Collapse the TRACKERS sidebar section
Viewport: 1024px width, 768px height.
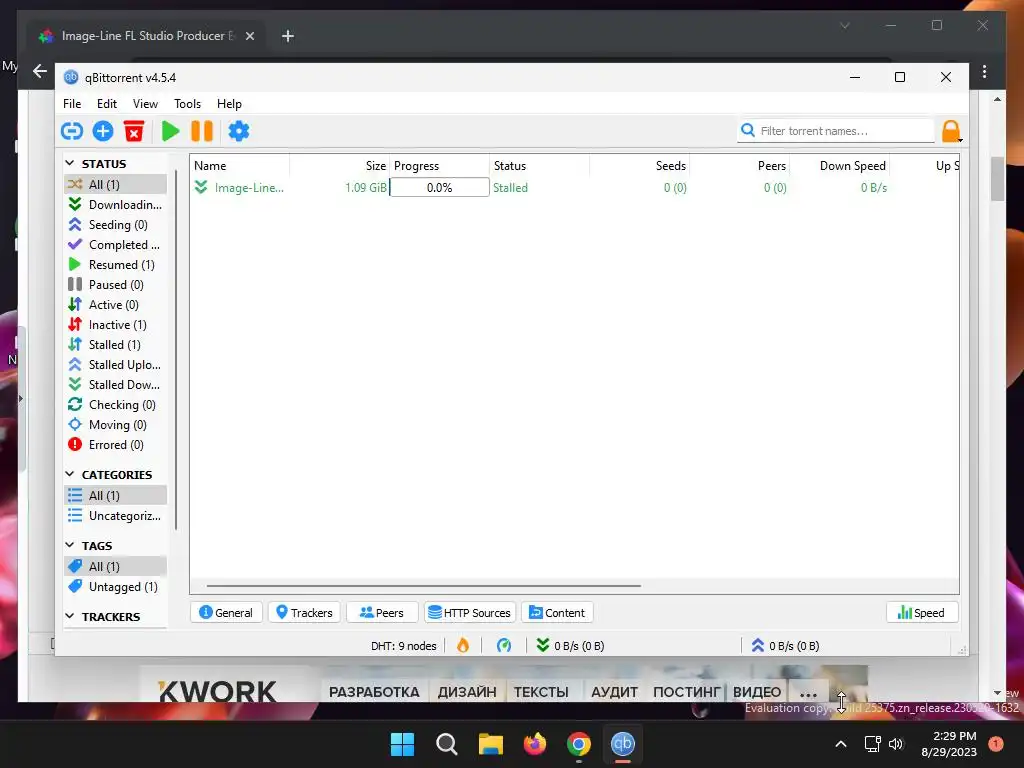(x=70, y=616)
